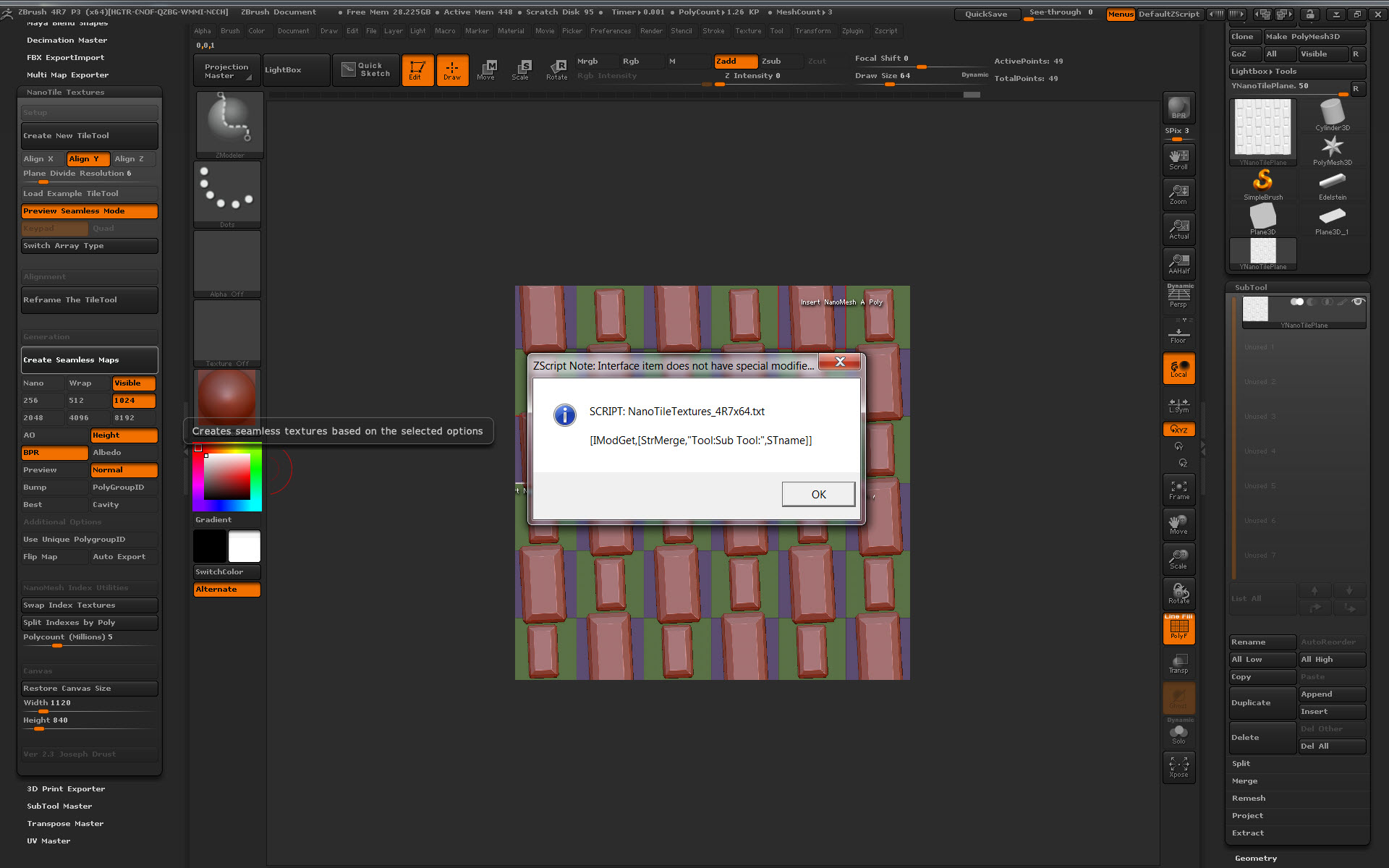Screen dimensions: 1389x868
Task: Click the Zoom canvas icon
Action: (x=1178, y=195)
